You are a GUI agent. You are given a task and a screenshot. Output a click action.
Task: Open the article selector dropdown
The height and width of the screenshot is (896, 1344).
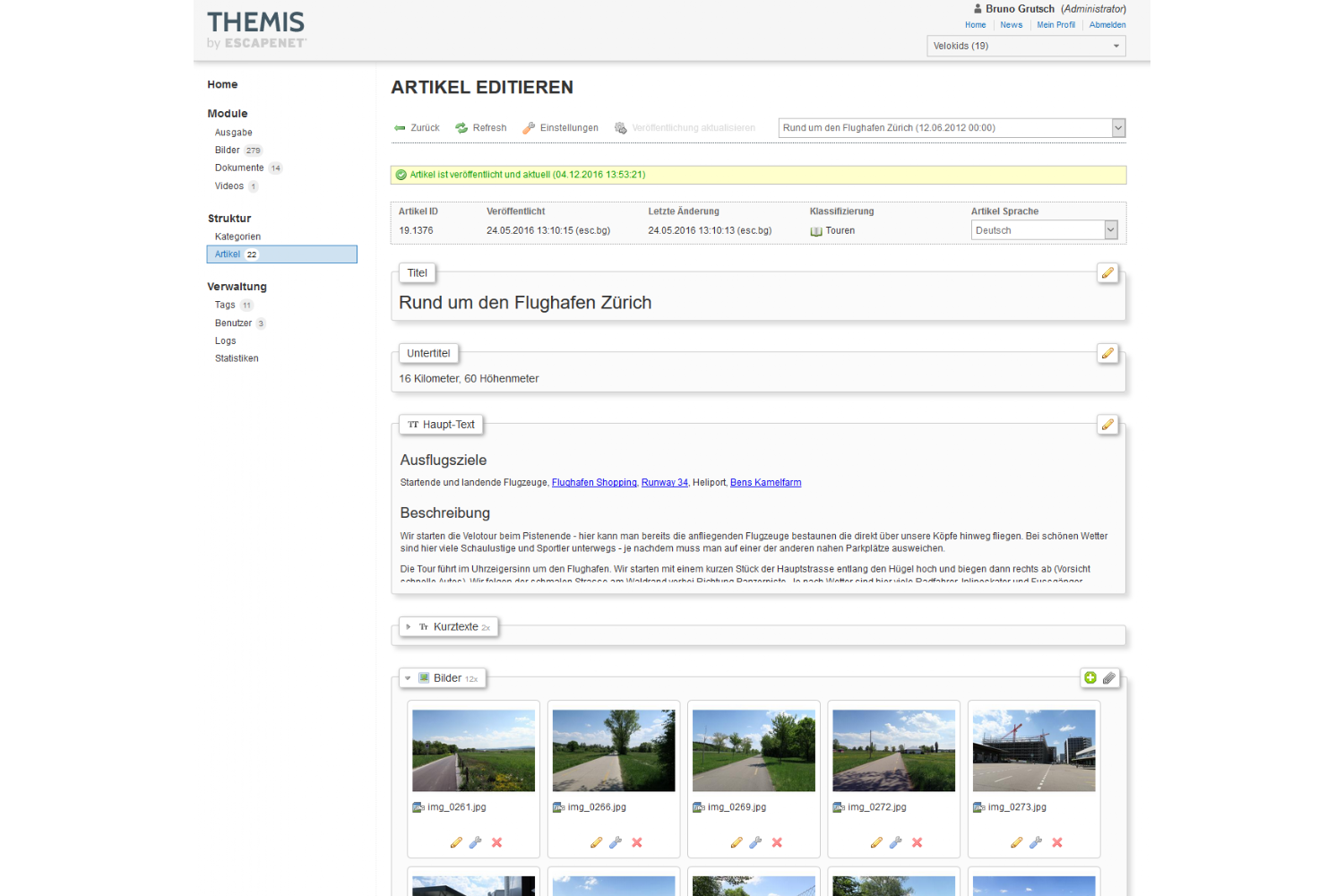click(x=952, y=128)
